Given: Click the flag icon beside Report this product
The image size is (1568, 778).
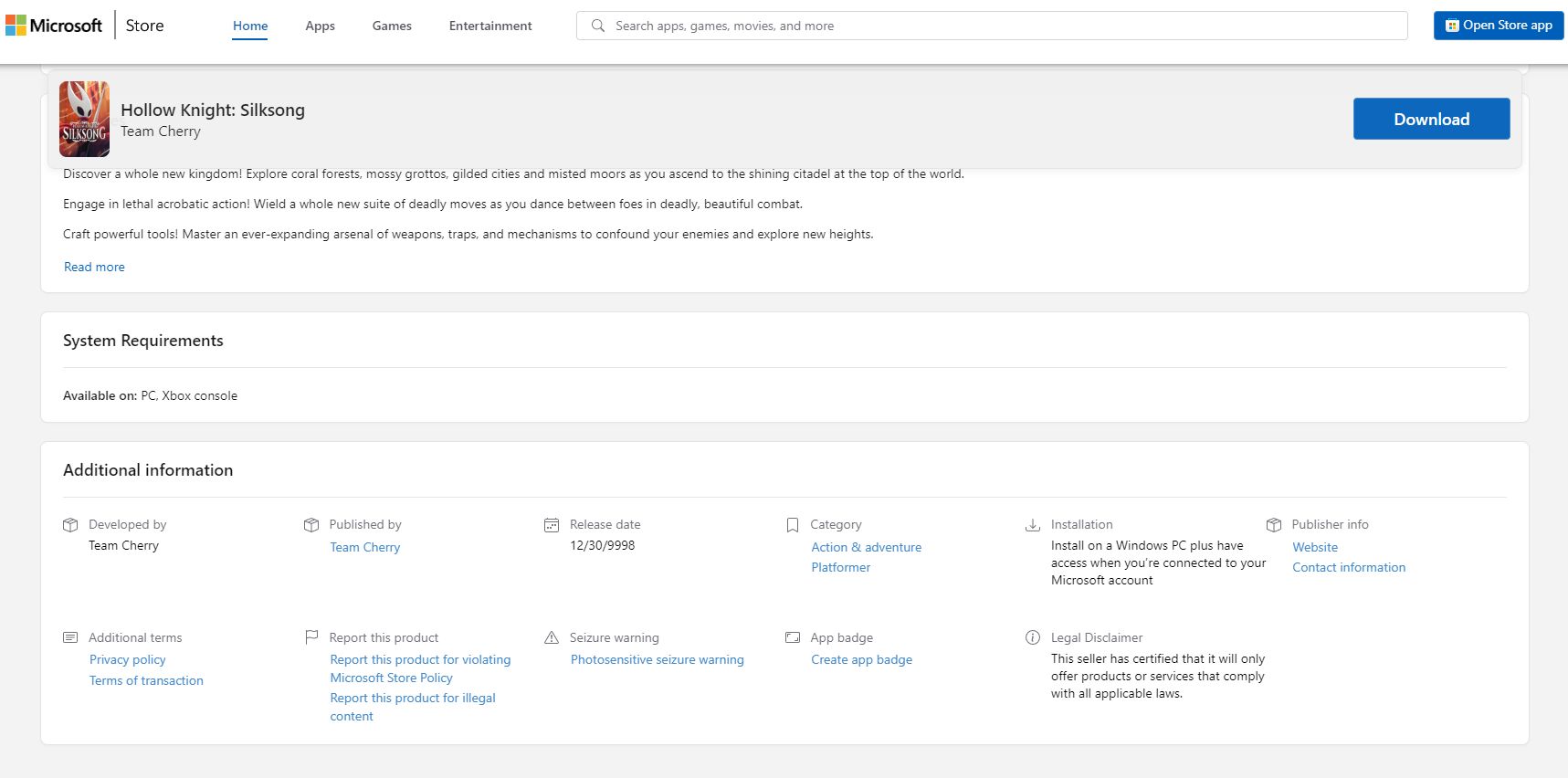Looking at the screenshot, I should coord(311,636).
